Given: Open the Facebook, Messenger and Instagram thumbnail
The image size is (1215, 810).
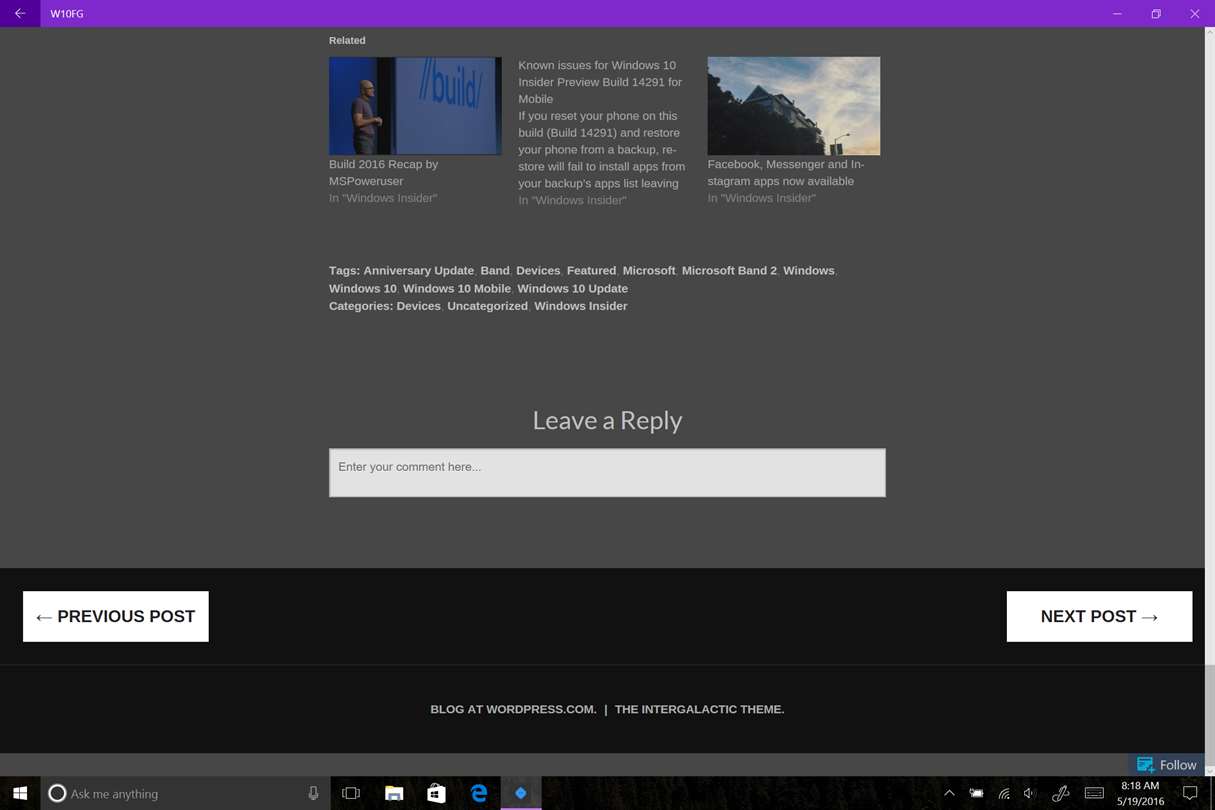Looking at the screenshot, I should 794,106.
